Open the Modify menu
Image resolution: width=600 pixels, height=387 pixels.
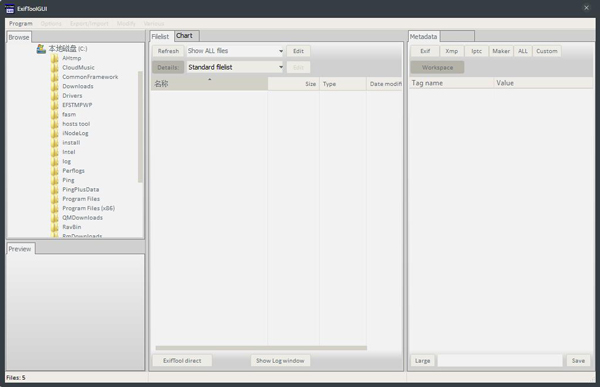126,23
